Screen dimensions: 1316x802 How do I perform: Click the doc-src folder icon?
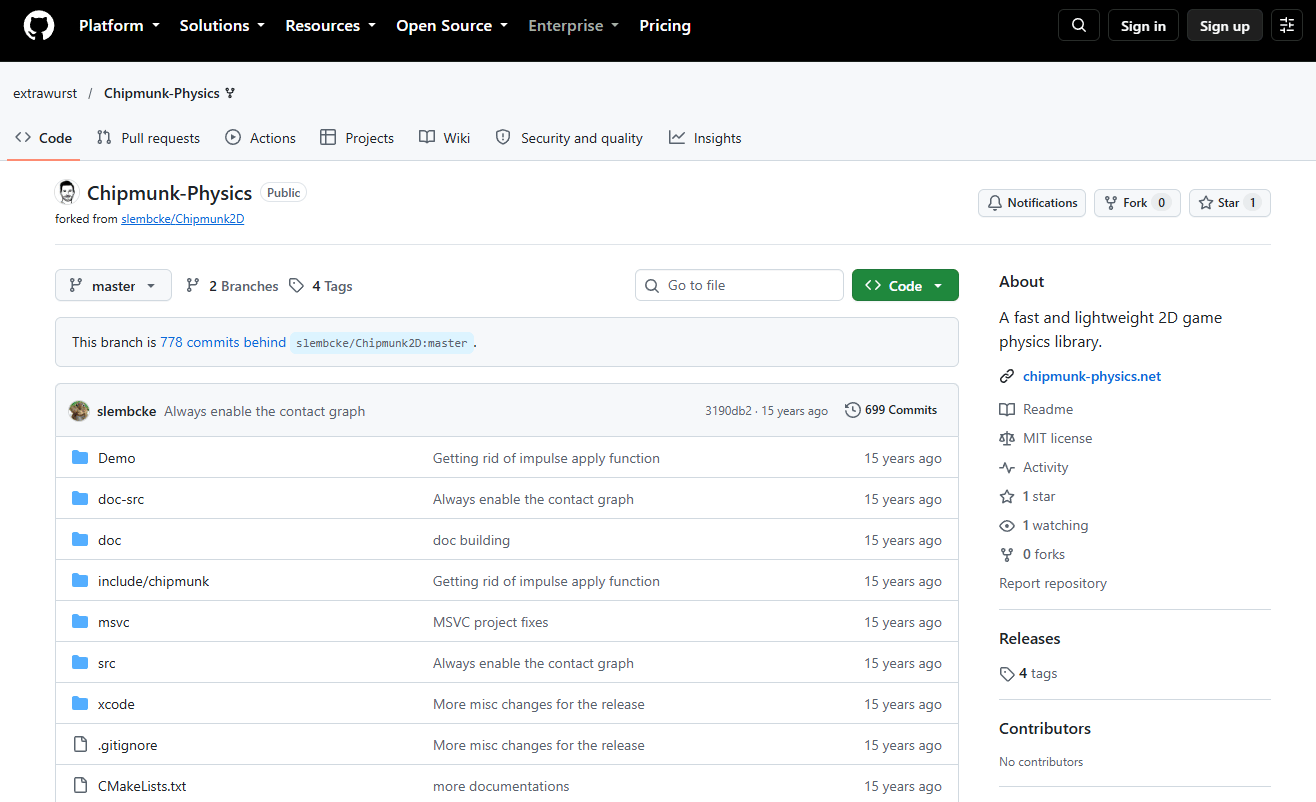80,499
